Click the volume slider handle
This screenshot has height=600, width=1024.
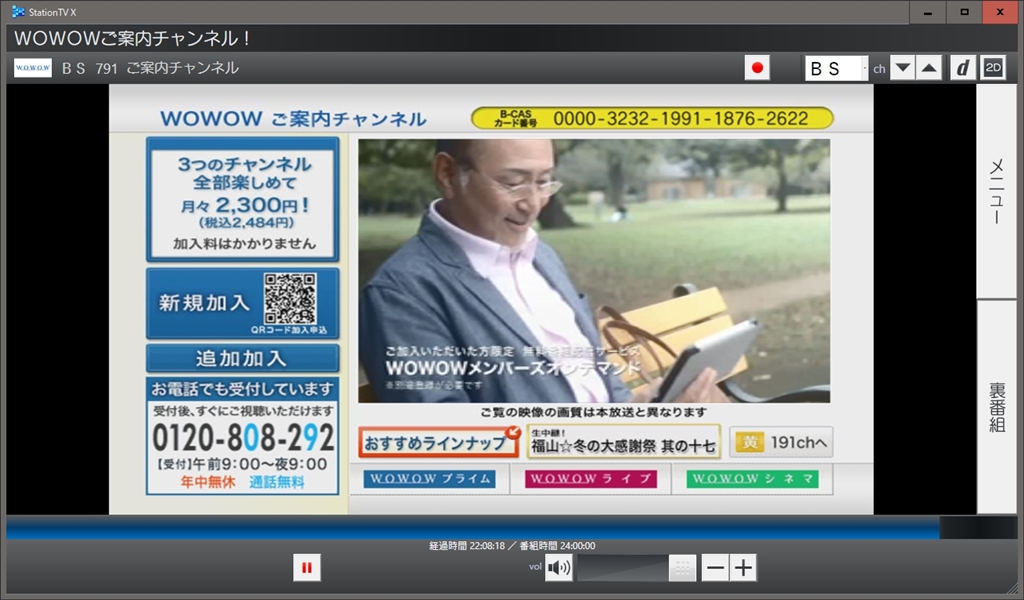[682, 568]
